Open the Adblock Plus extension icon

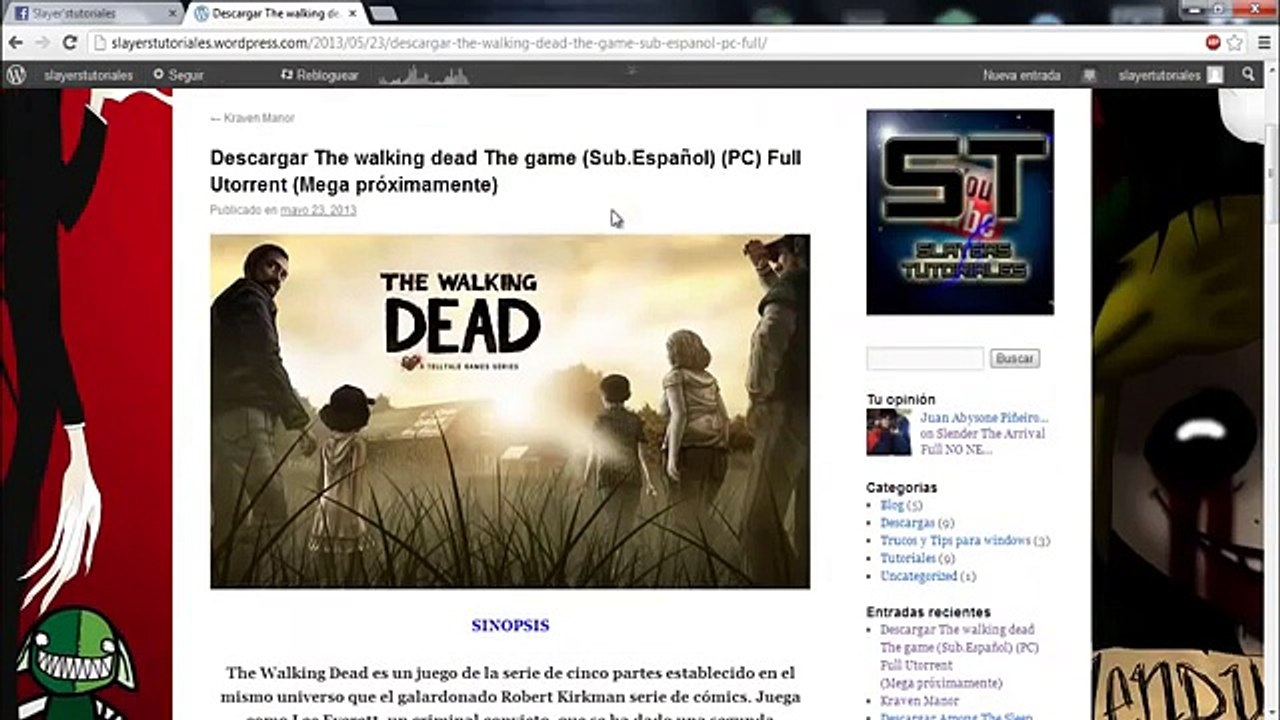click(1213, 43)
